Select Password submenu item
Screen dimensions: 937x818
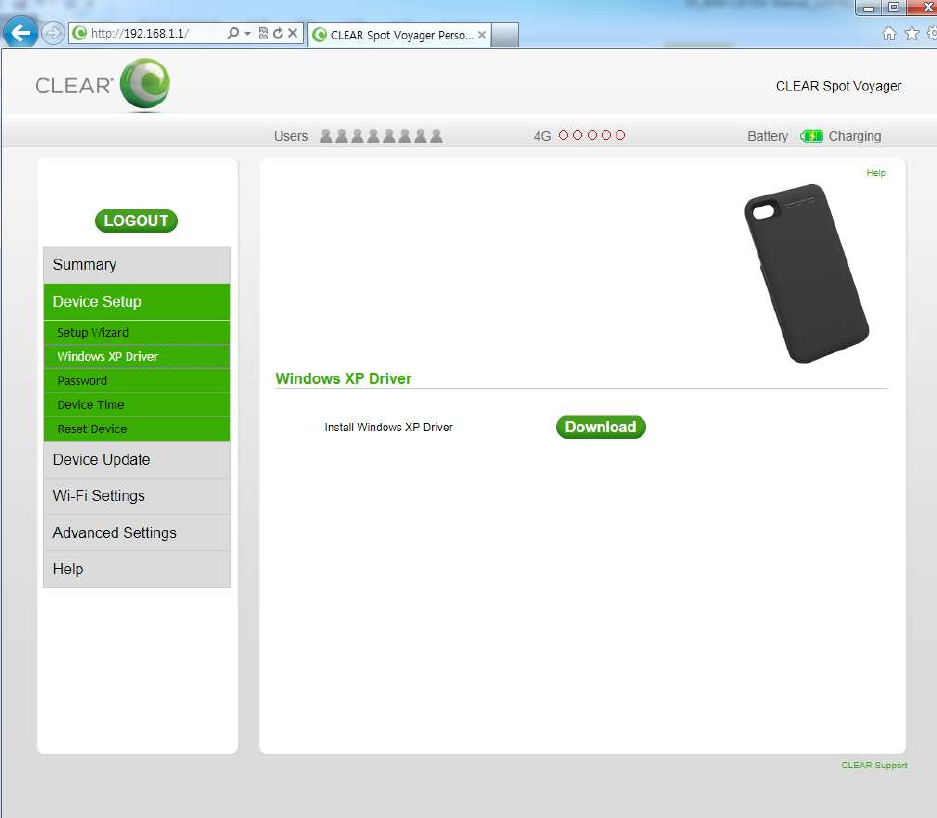pyautogui.click(x=137, y=381)
